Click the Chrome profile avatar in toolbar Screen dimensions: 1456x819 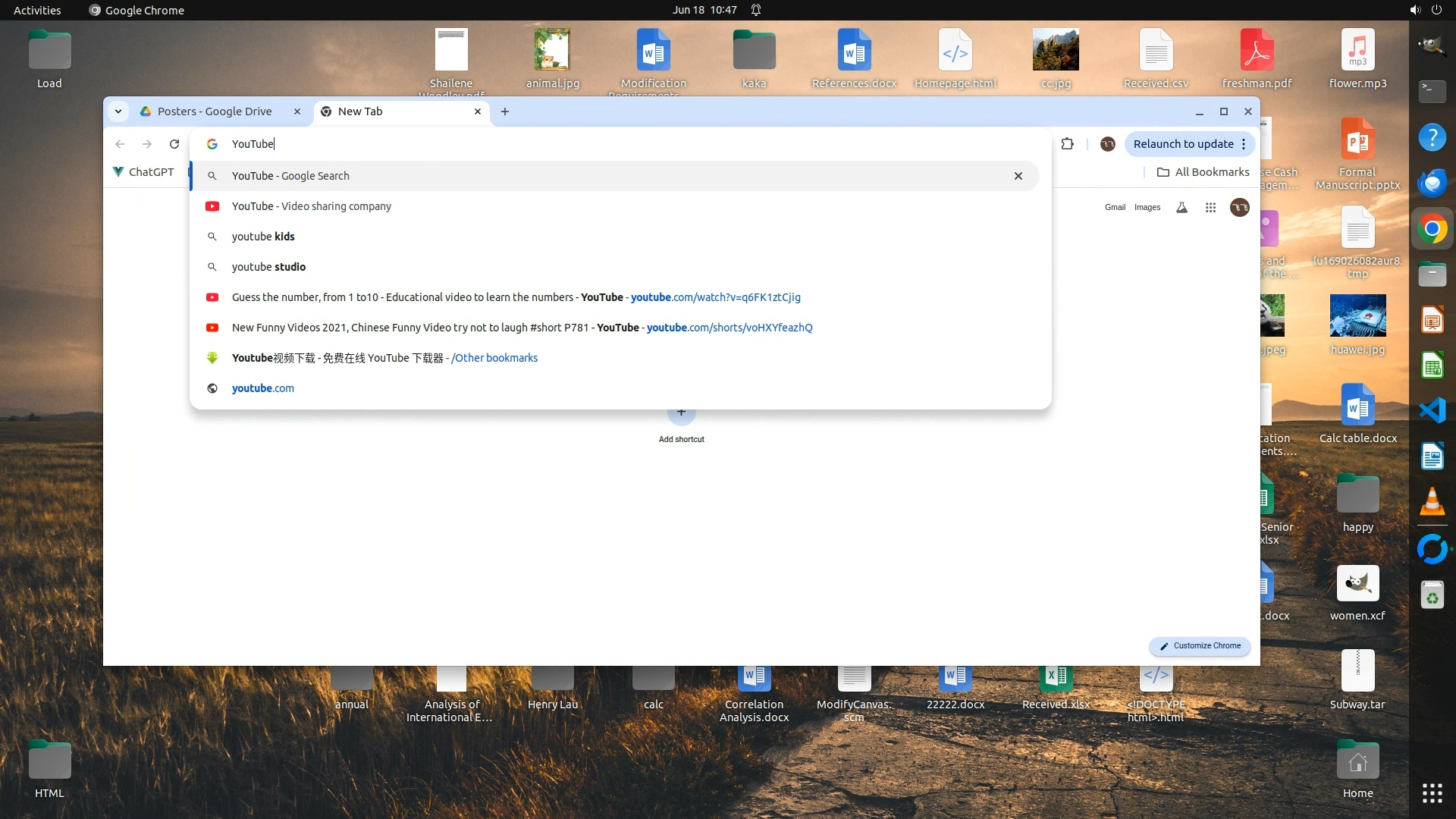(1107, 144)
